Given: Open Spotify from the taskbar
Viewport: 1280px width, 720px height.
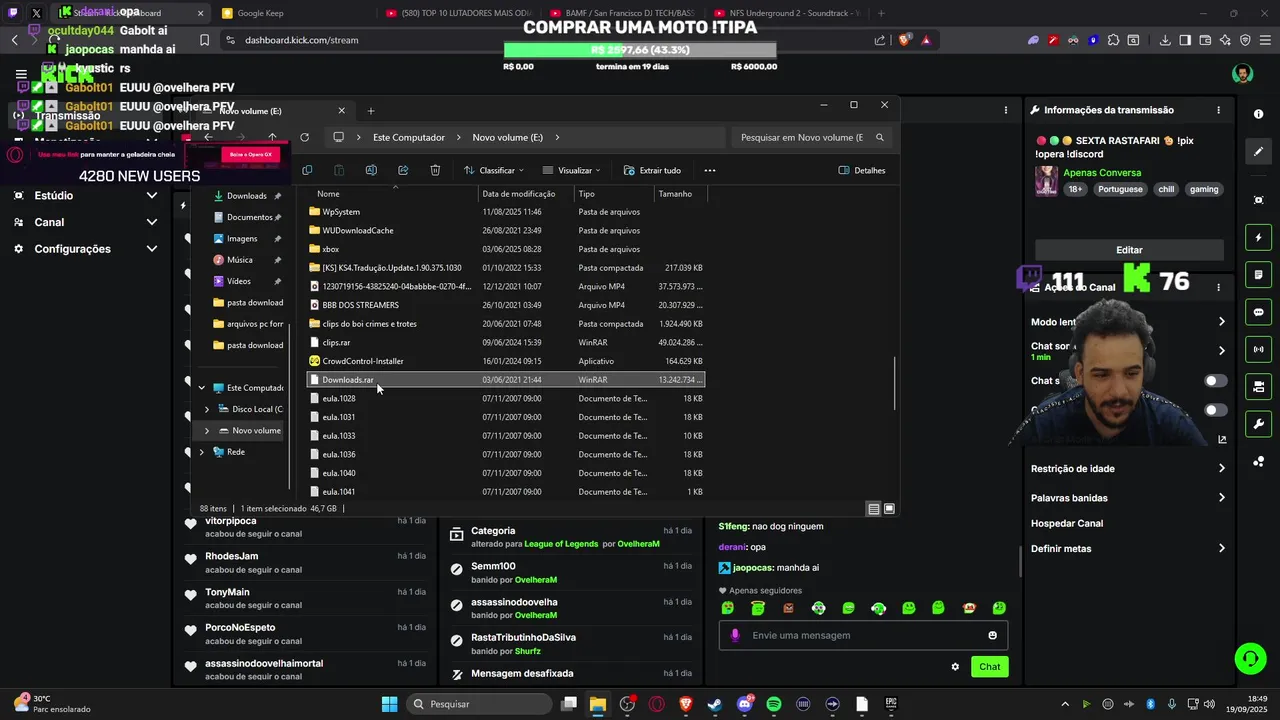Looking at the screenshot, I should (774, 704).
